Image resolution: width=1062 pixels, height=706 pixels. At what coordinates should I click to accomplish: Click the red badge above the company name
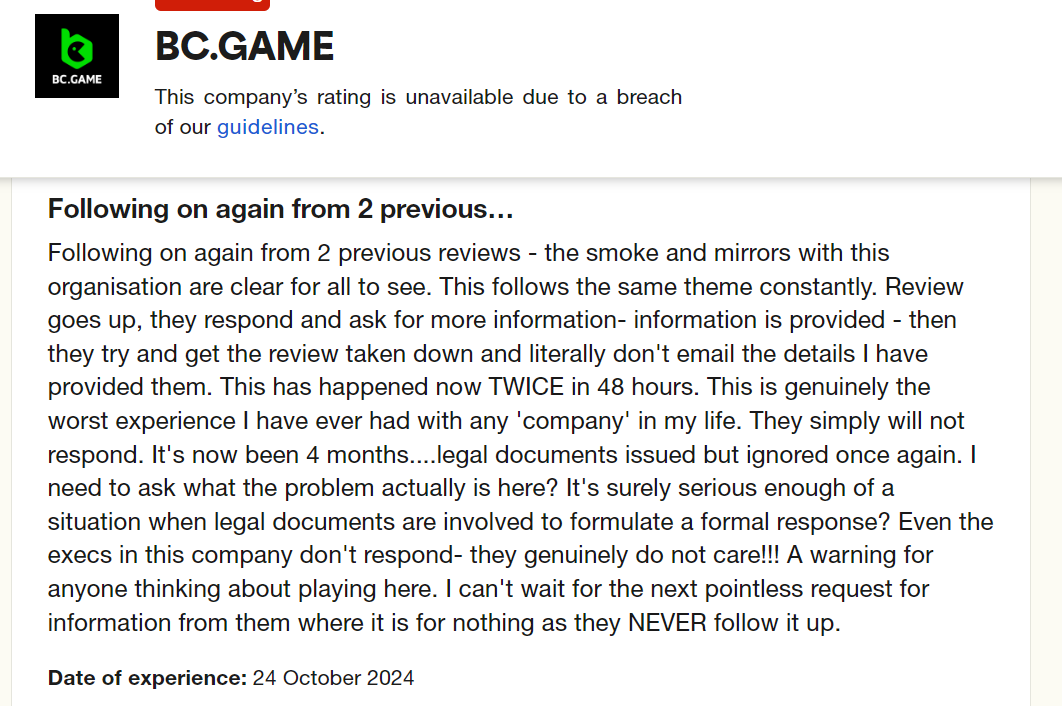(x=212, y=4)
